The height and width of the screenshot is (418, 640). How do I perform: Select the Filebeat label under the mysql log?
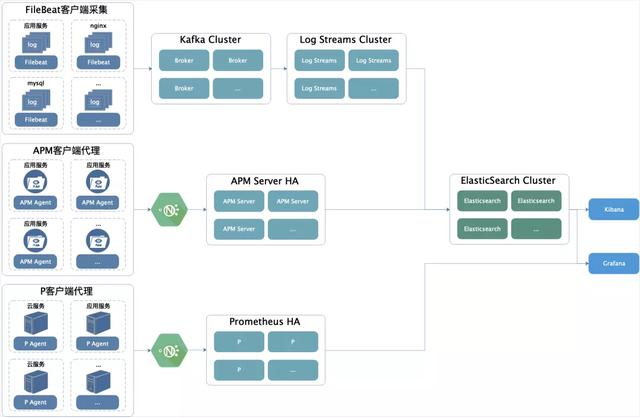point(35,118)
